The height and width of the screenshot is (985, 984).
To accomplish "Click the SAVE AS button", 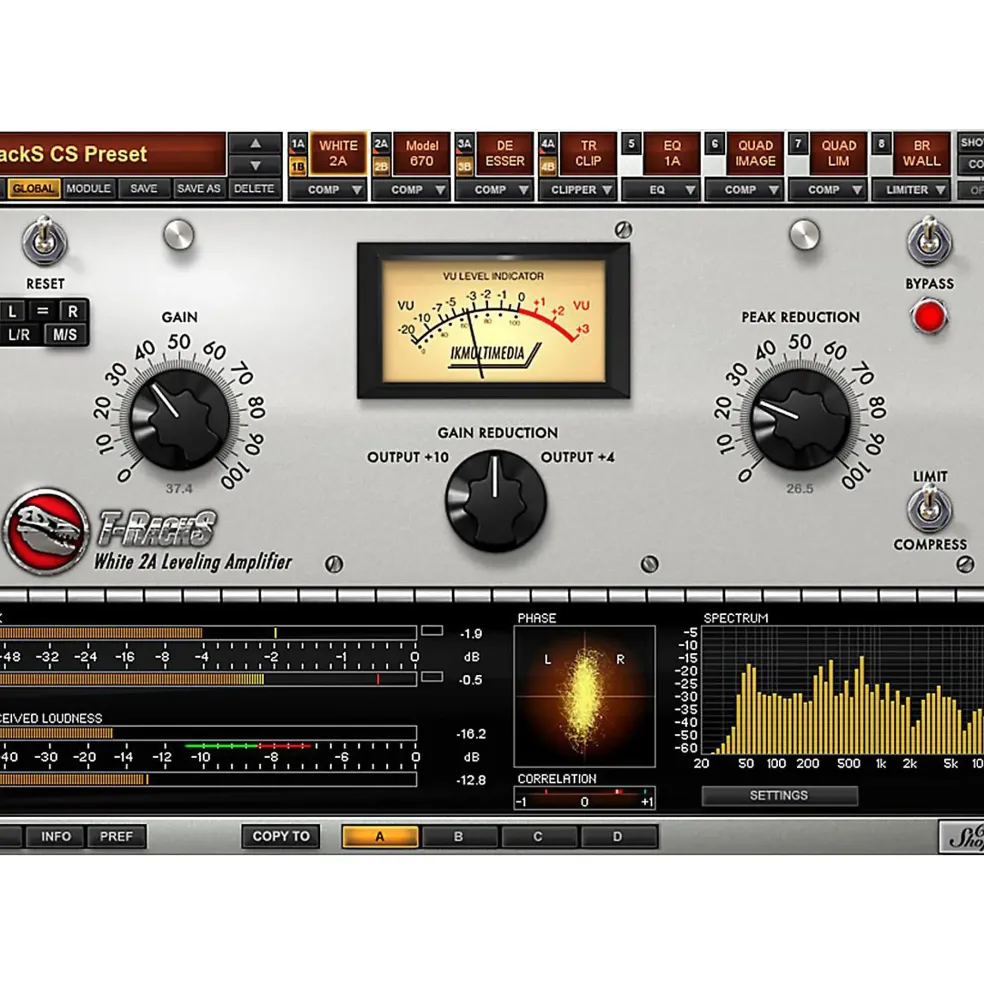I will point(199,188).
